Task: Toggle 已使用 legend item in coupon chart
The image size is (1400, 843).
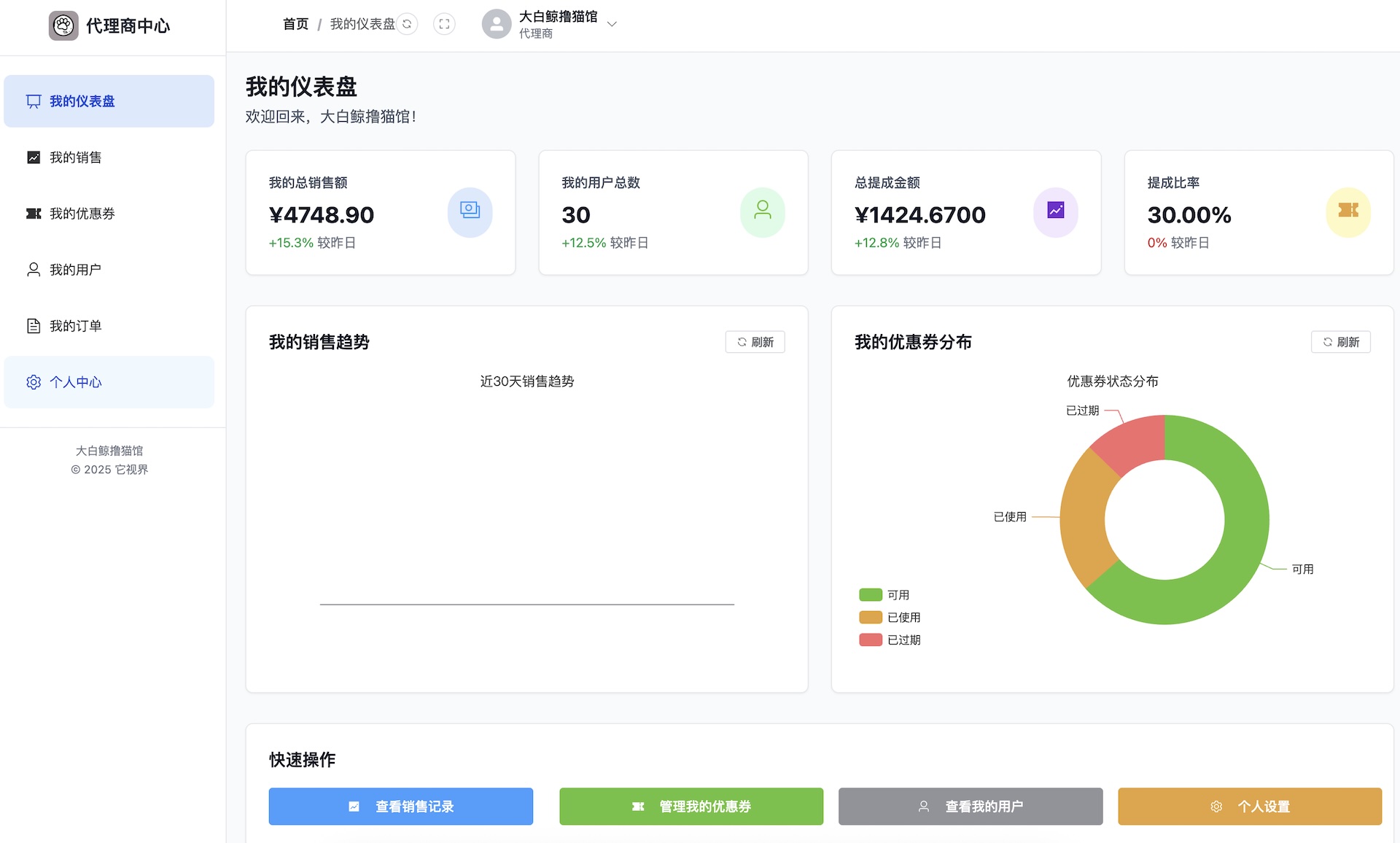Action: 890,618
